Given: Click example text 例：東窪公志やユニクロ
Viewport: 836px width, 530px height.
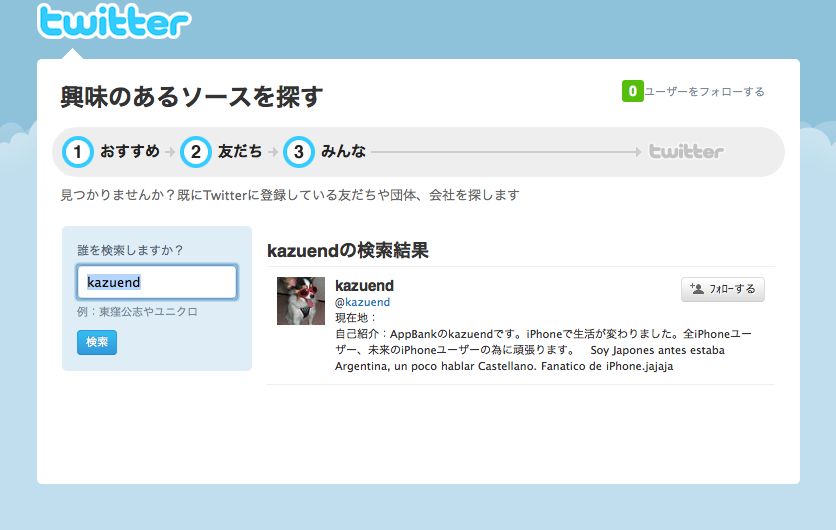Looking at the screenshot, I should tap(137, 312).
